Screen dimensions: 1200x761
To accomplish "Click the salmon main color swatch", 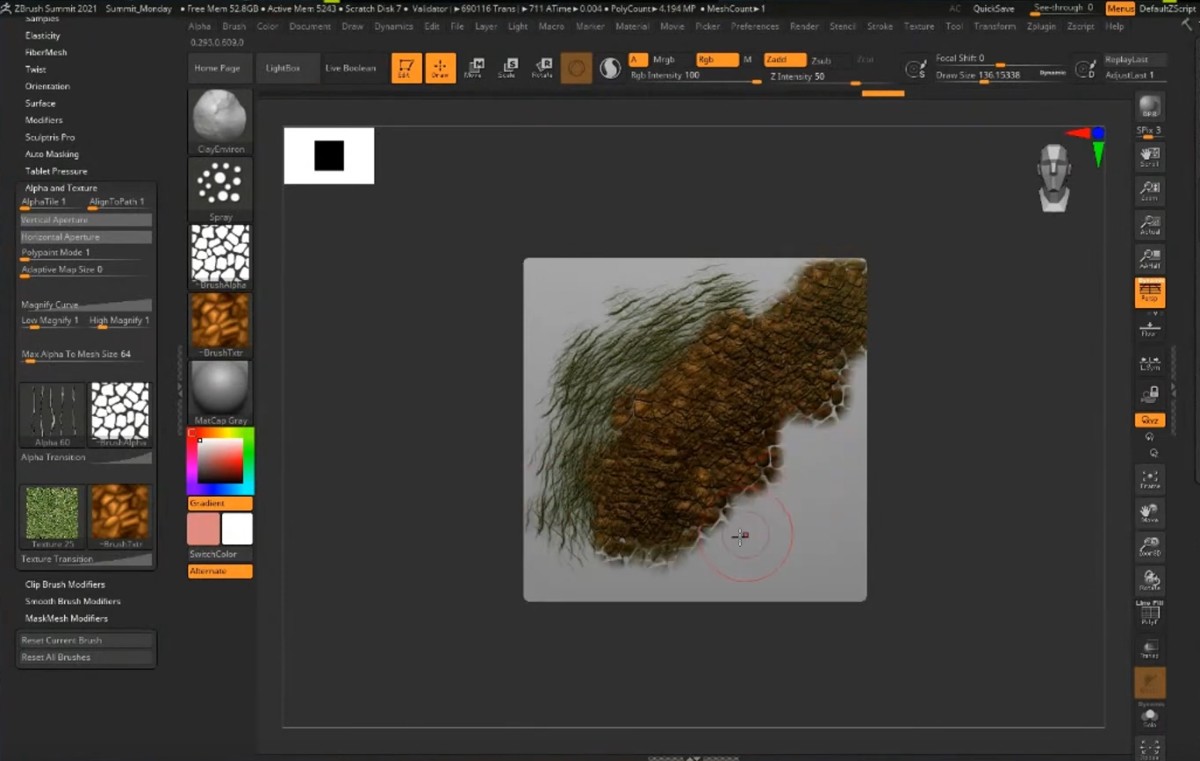I will pyautogui.click(x=204, y=529).
